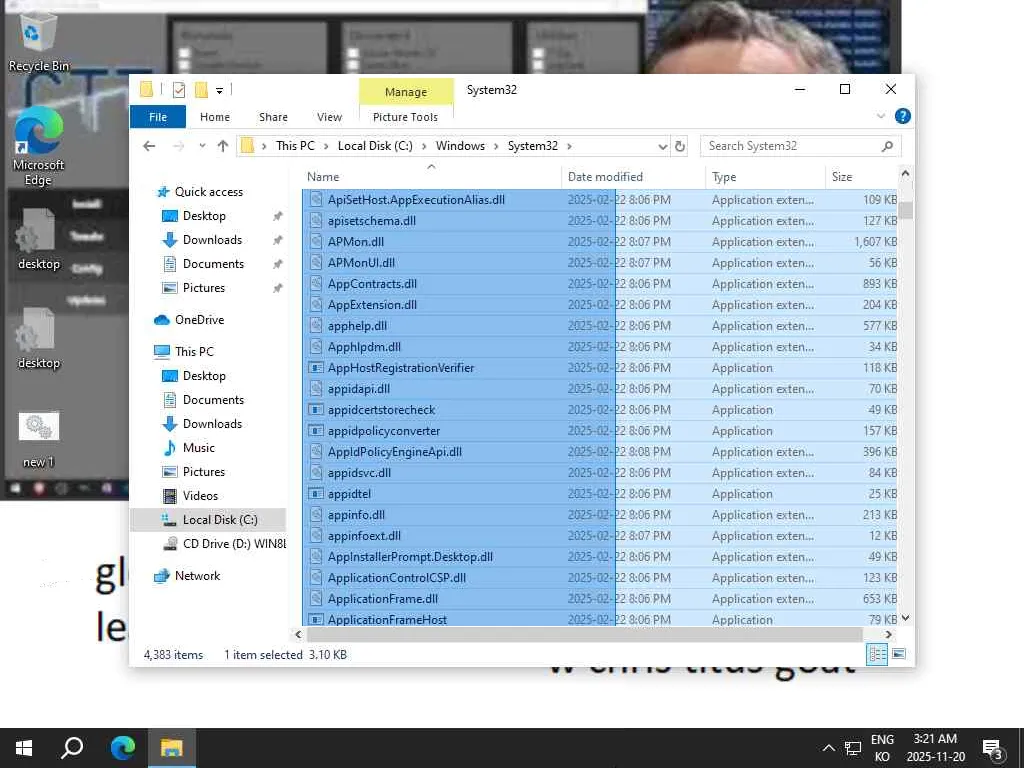Image resolution: width=1024 pixels, height=768 pixels.
Task: Select Quick access in the navigation pane
Action: coord(208,191)
